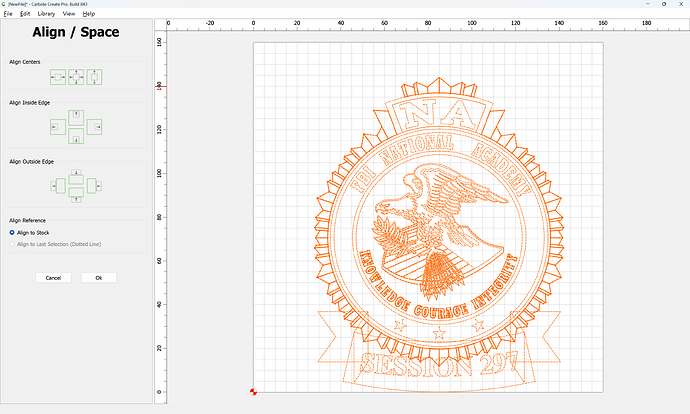Confirm alignment with Ok button
The image size is (690, 414).
[x=99, y=278]
